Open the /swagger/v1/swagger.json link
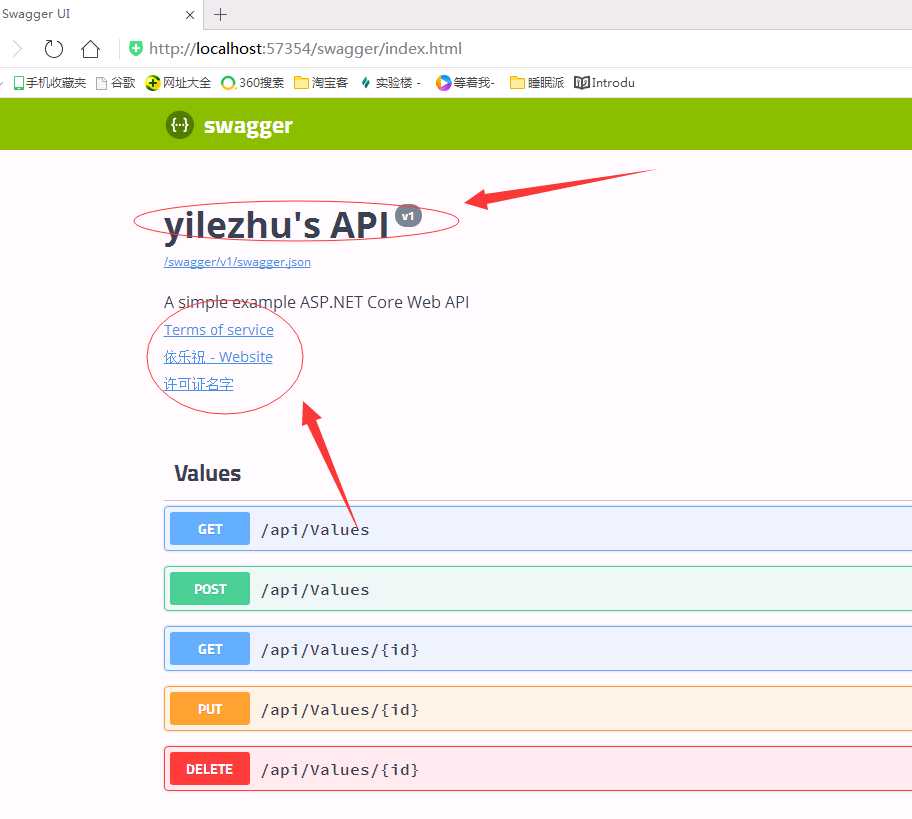The height and width of the screenshot is (819, 912). (237, 262)
